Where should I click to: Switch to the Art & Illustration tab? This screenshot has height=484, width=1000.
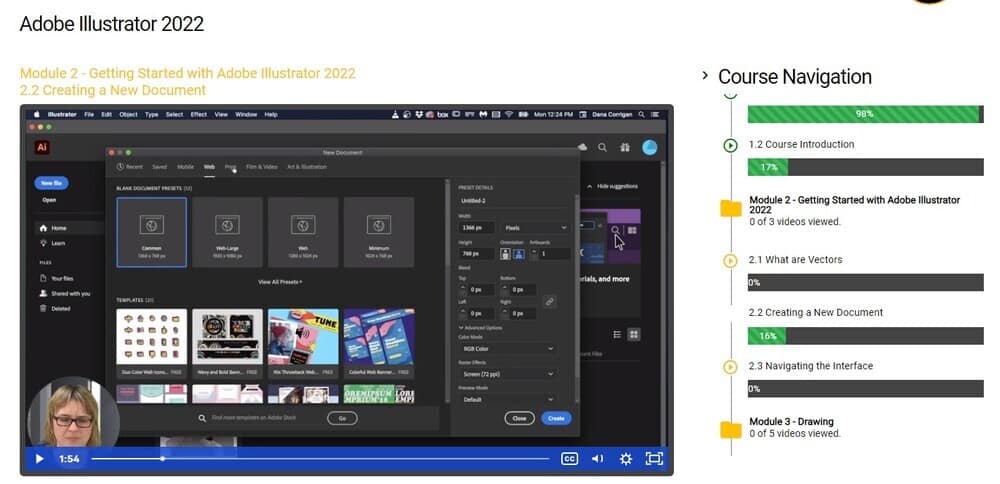[307, 167]
